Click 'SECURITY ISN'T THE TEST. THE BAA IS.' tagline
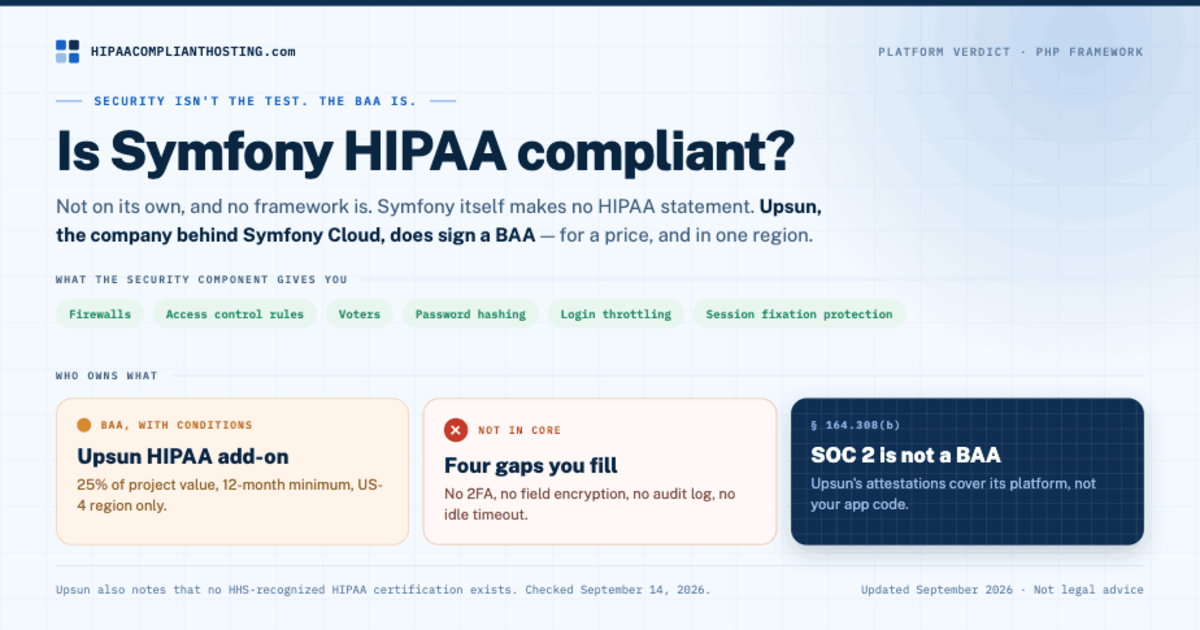The image size is (1200, 630). (x=255, y=101)
